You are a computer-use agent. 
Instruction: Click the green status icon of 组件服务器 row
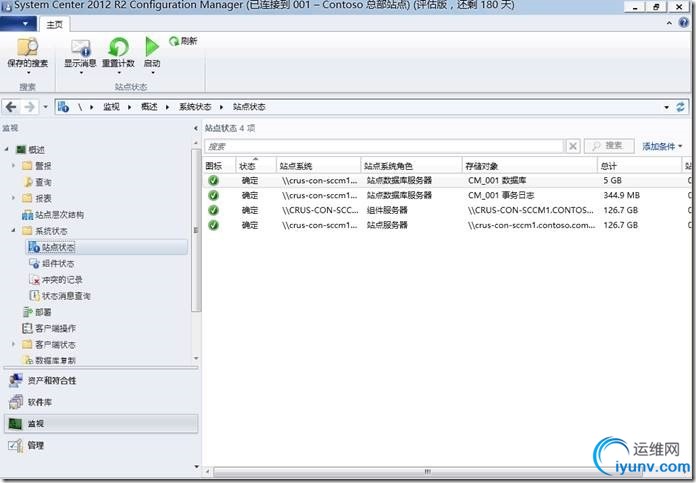click(214, 210)
